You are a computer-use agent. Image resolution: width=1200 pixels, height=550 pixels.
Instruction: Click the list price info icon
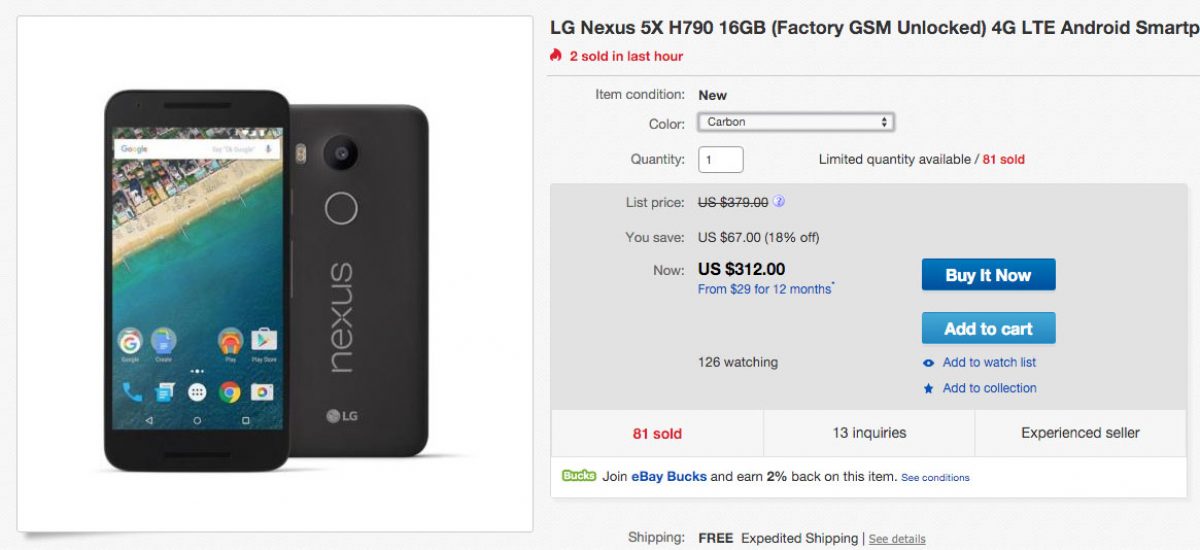coord(779,202)
